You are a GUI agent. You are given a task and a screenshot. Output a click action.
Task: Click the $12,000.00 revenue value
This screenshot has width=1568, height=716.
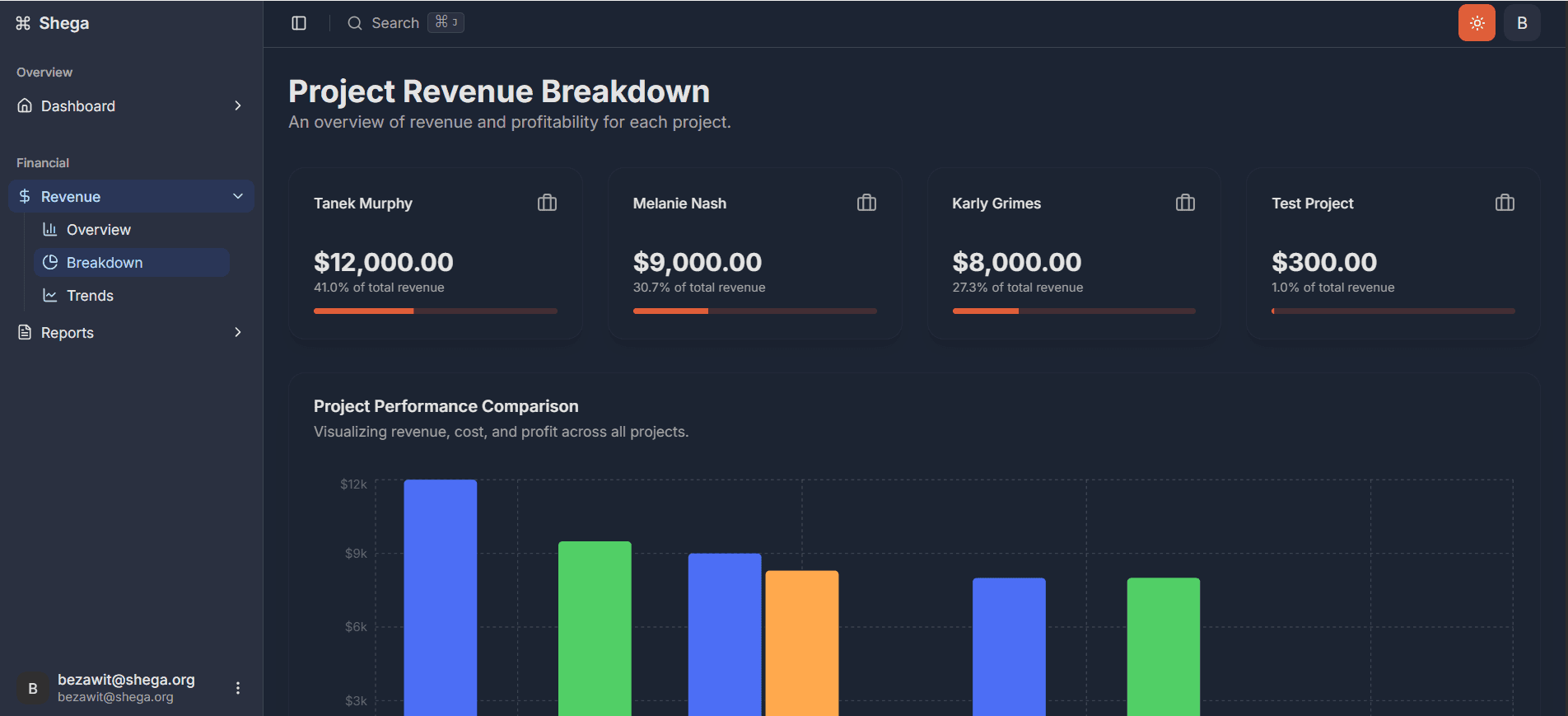click(x=384, y=262)
